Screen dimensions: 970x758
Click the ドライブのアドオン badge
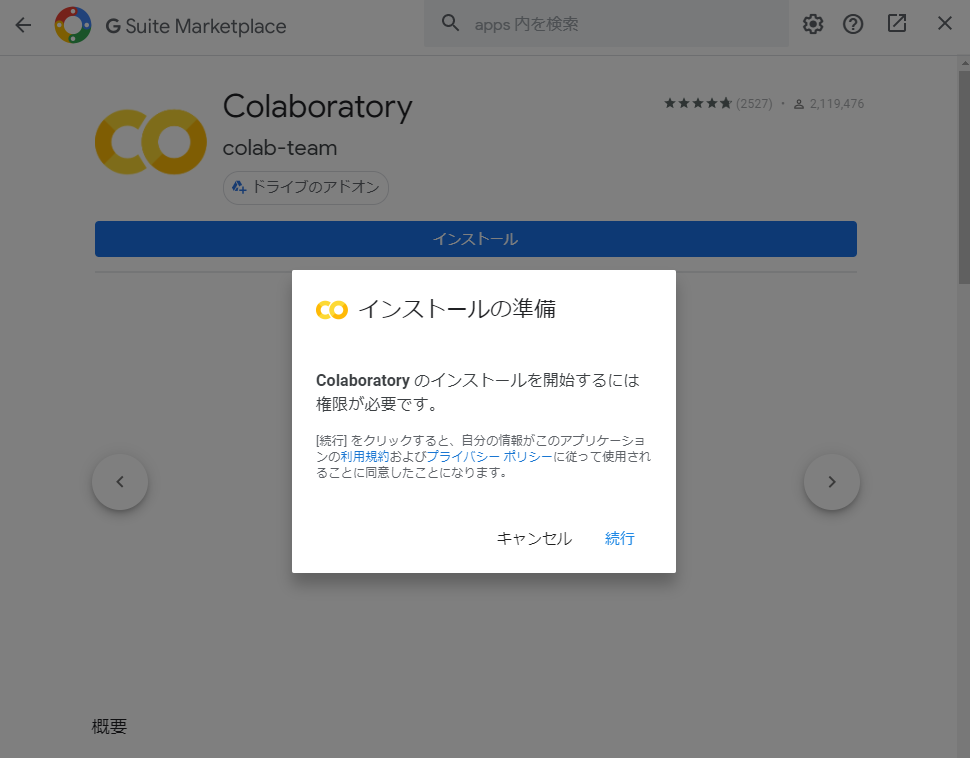pos(305,187)
